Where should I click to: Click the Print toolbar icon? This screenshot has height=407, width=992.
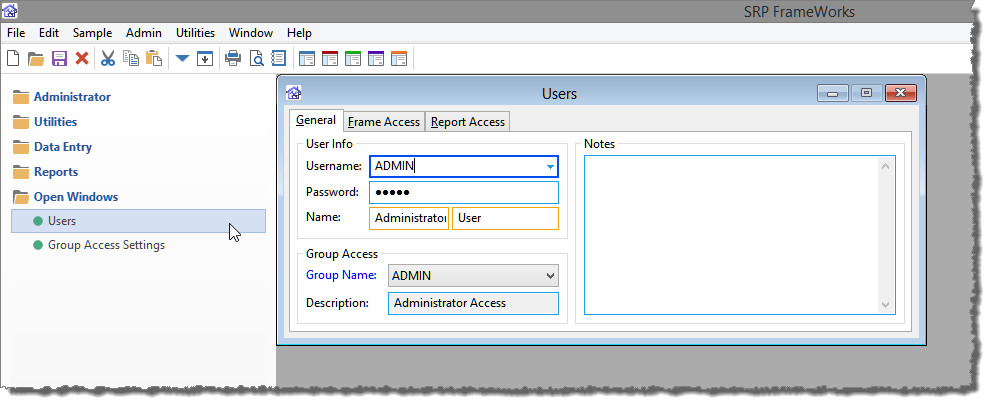(233, 59)
